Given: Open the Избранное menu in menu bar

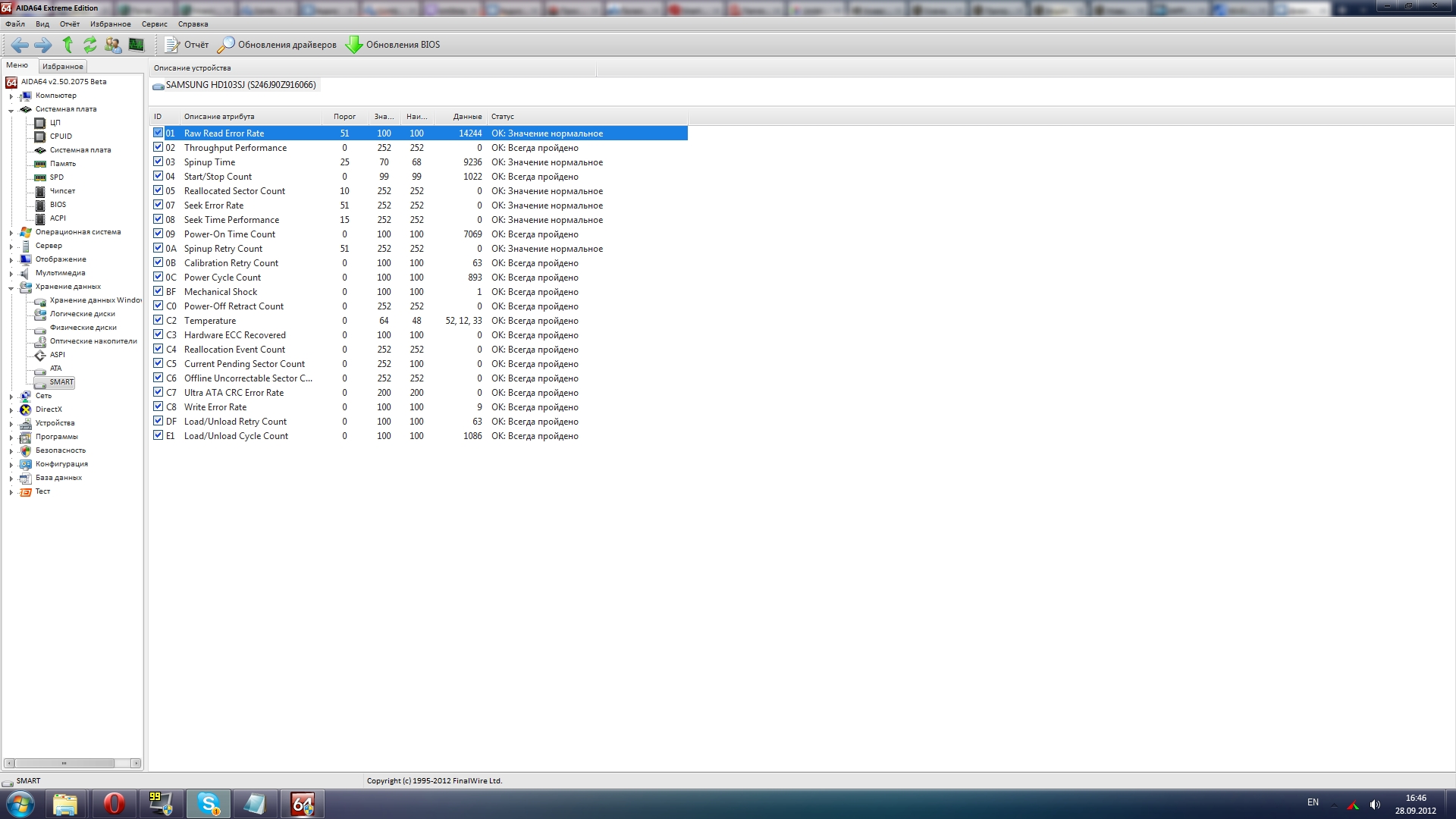Looking at the screenshot, I should click(x=111, y=24).
